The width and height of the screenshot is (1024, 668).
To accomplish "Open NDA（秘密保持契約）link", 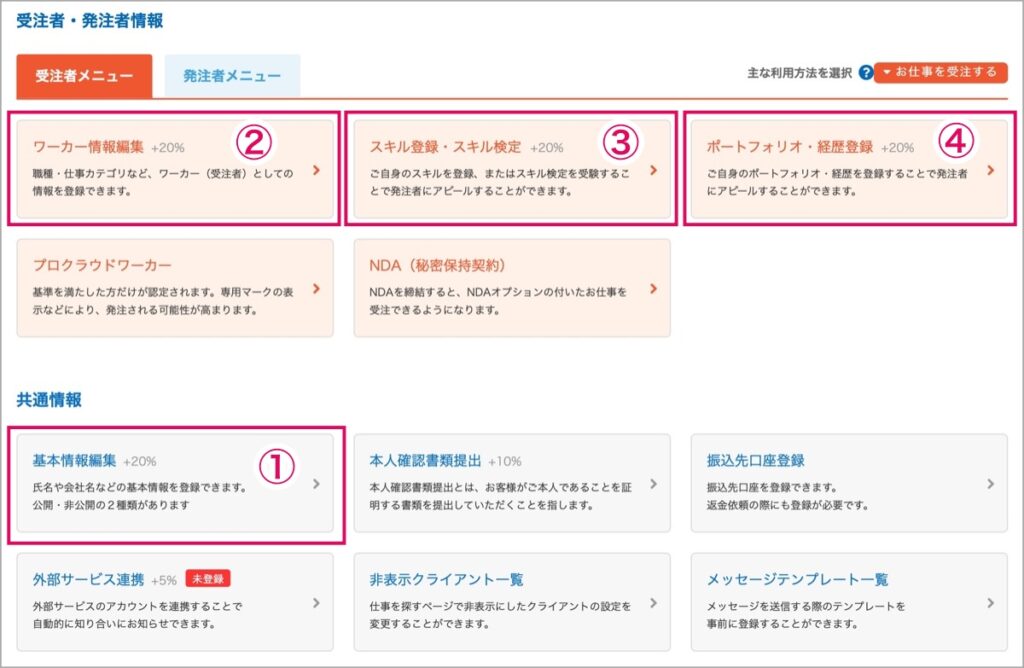I will tap(438, 265).
